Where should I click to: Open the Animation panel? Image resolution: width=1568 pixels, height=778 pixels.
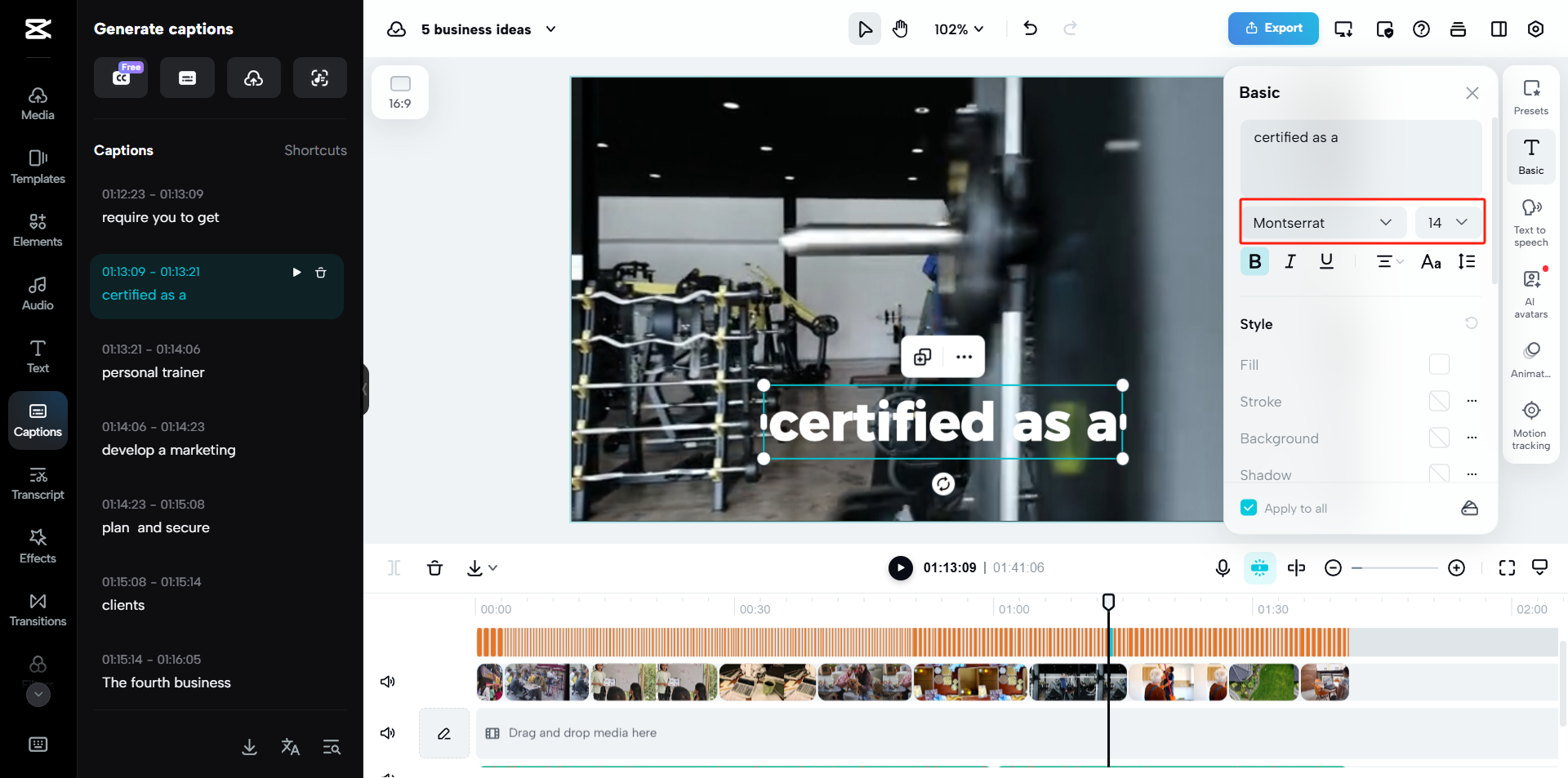(1530, 360)
